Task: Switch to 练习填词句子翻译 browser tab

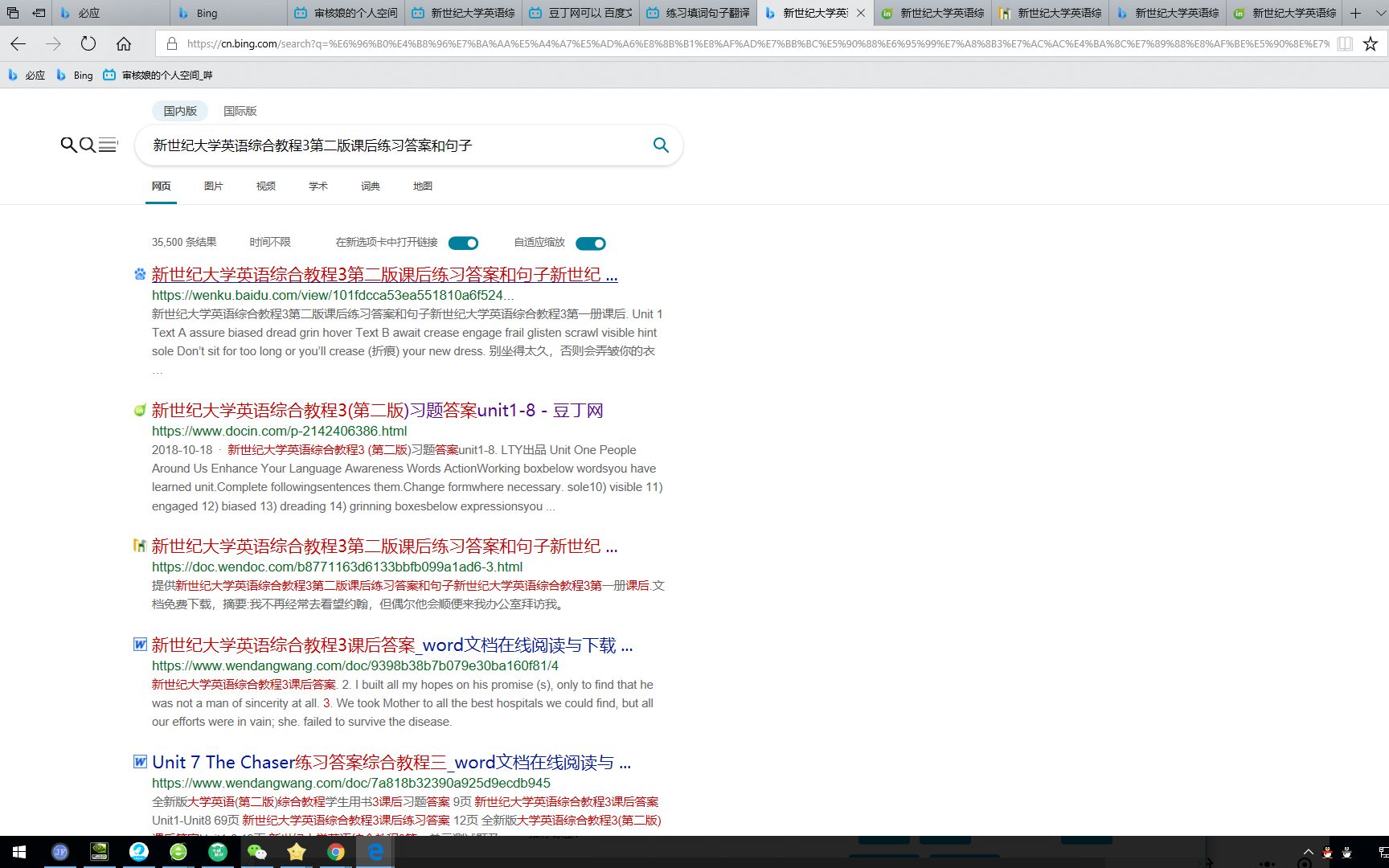Action: (698, 13)
